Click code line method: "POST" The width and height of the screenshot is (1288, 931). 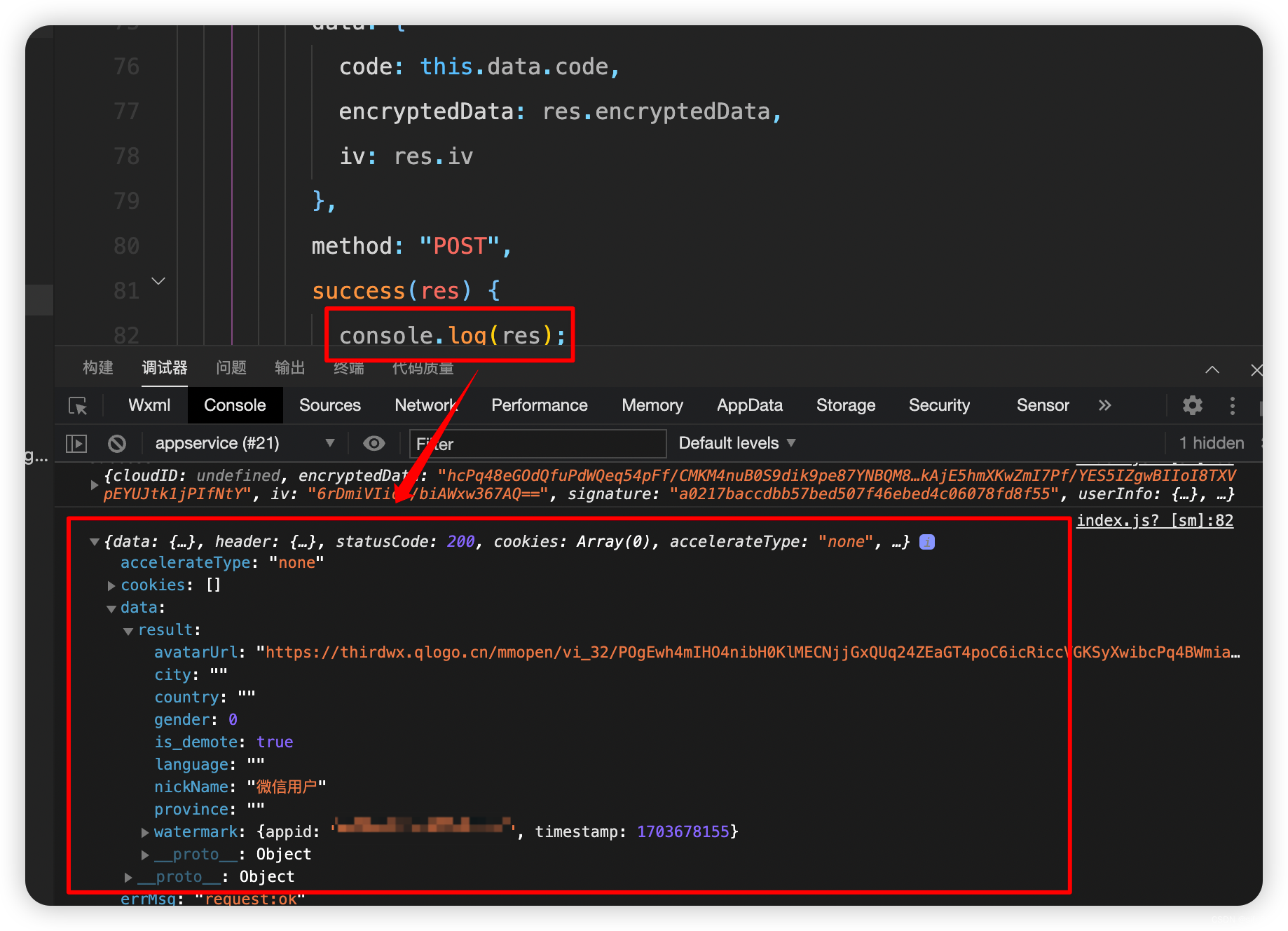(412, 246)
